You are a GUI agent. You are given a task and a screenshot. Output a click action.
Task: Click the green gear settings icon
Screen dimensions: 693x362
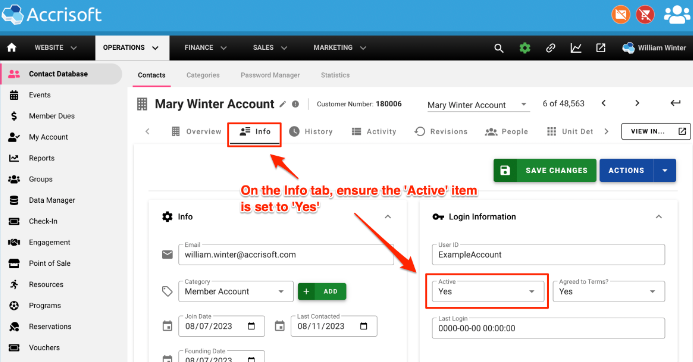coord(525,48)
